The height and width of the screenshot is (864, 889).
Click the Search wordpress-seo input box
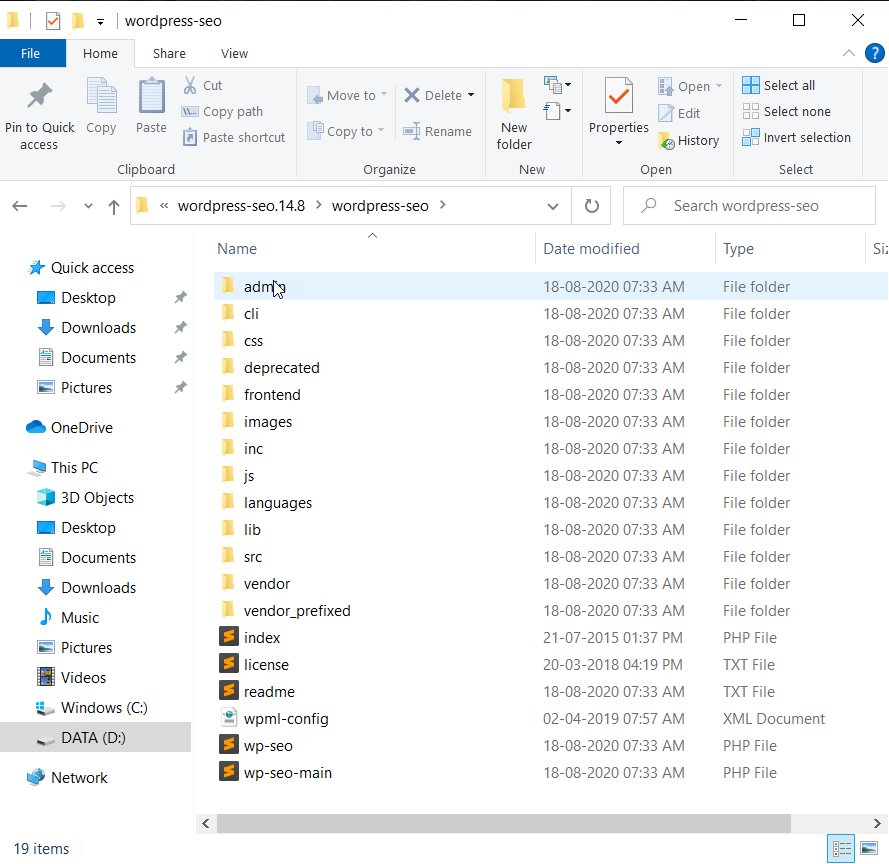749,206
